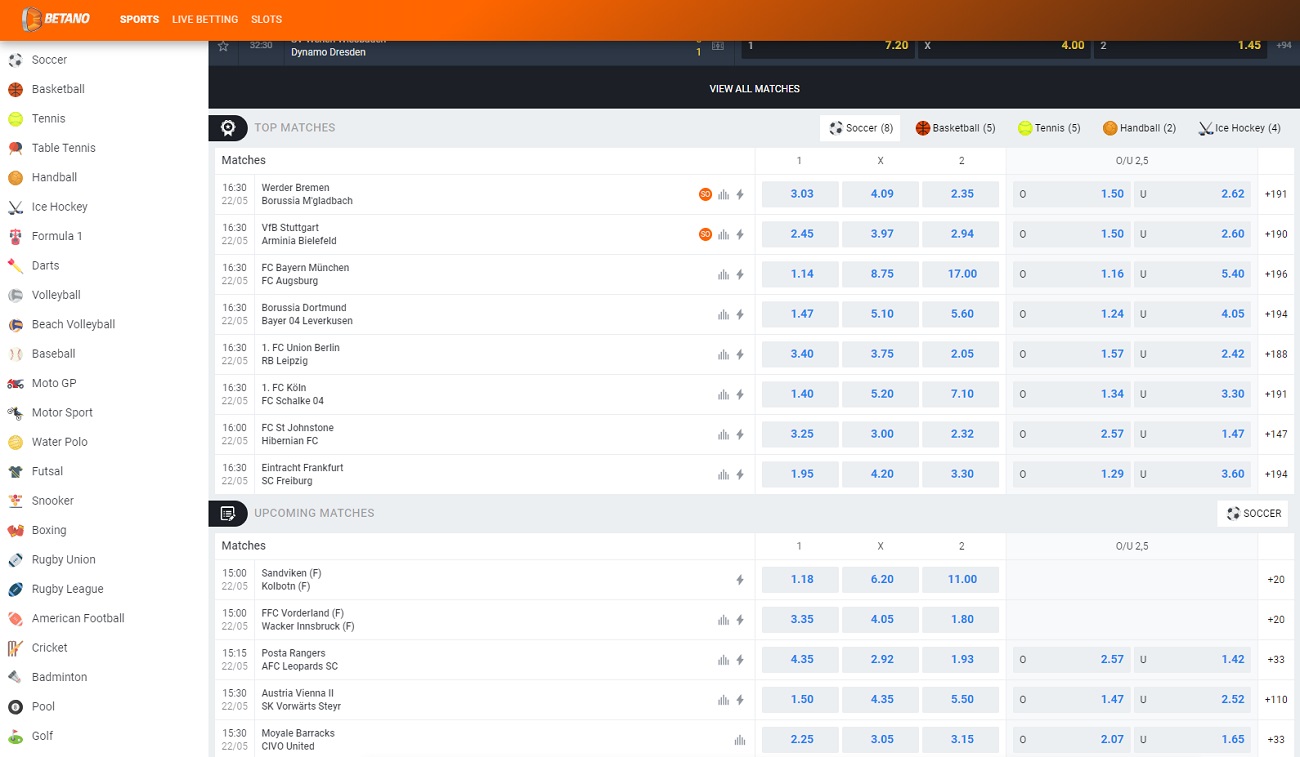Switch Top Matches to Ice Hockey (4) tab
The image size is (1300, 757).
1240,128
